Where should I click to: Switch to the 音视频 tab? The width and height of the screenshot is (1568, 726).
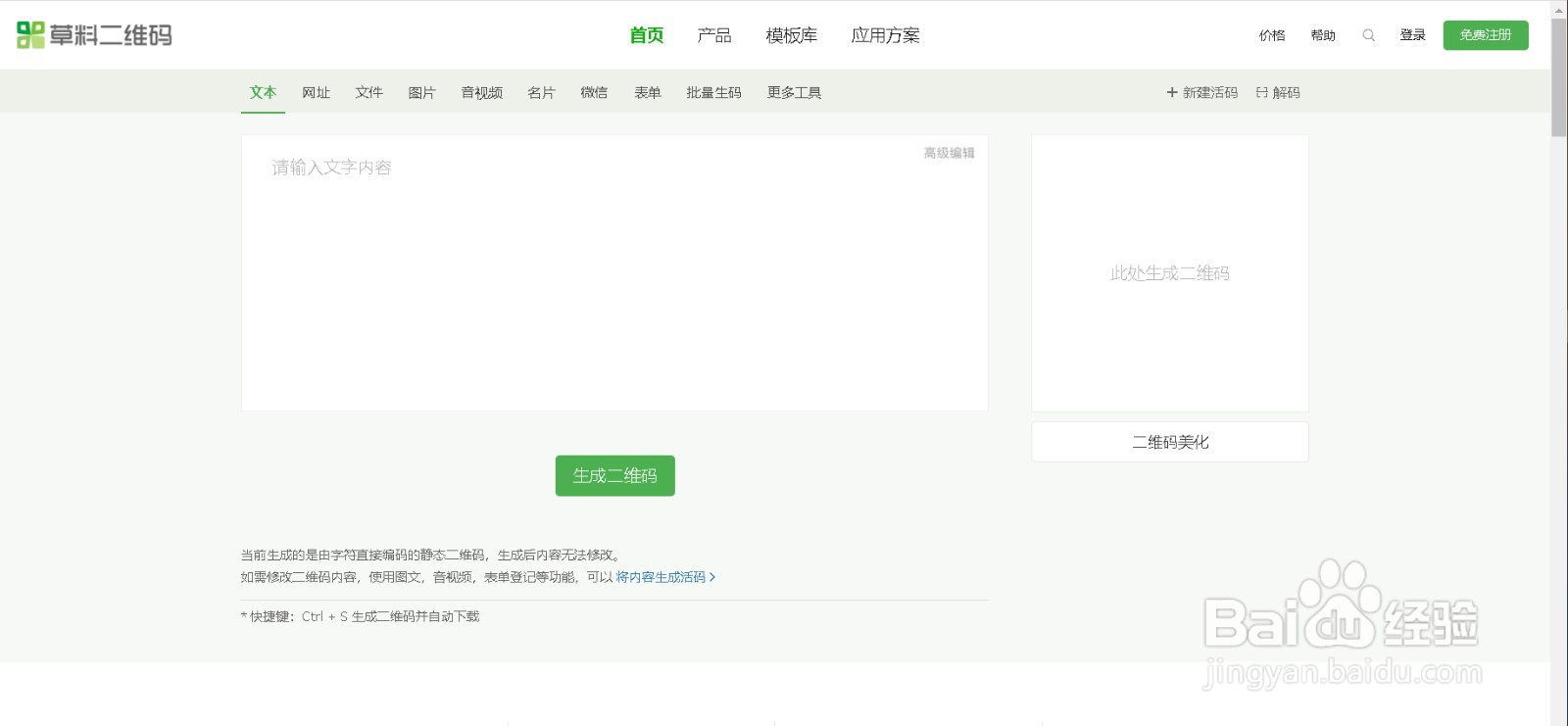click(x=481, y=92)
